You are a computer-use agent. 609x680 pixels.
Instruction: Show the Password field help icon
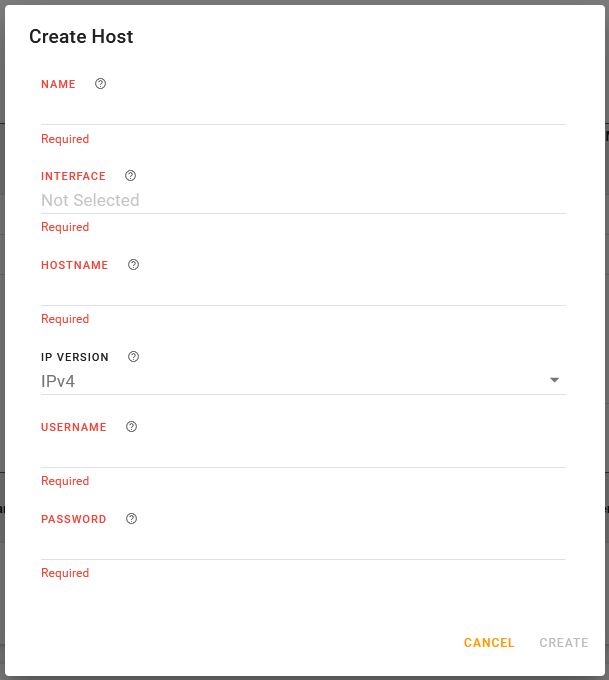[131, 519]
